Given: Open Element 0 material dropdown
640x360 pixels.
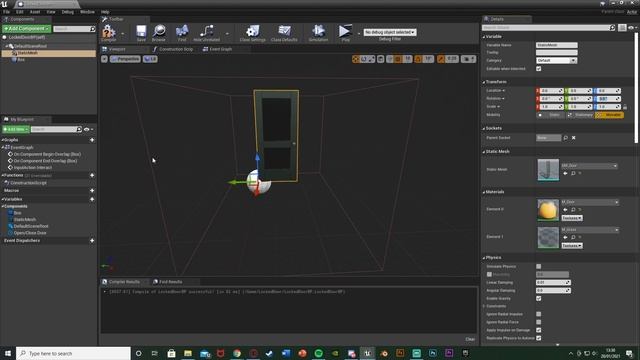Looking at the screenshot, I should [590, 202].
